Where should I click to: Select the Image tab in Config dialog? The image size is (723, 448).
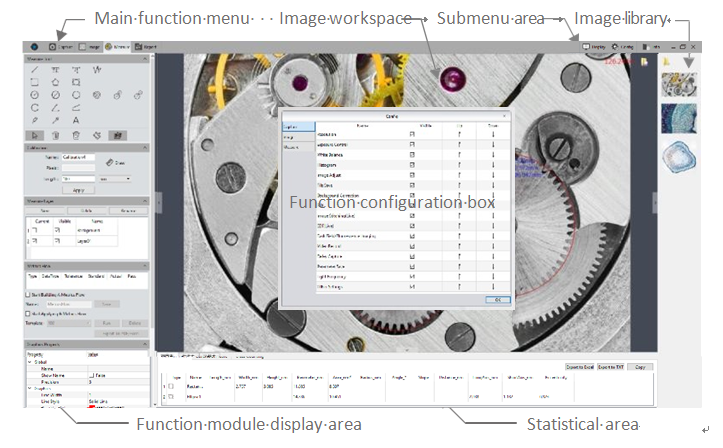point(298,137)
